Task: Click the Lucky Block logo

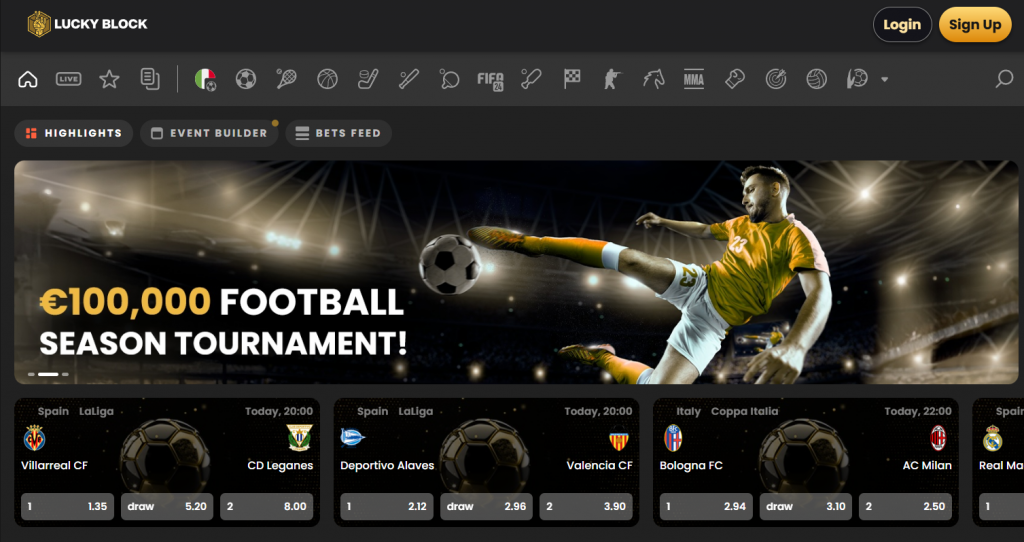Action: coord(87,24)
